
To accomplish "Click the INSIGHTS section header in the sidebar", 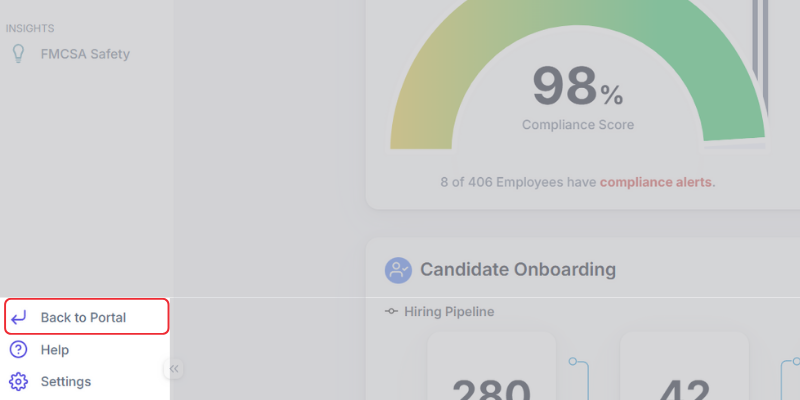I will point(30,28).
